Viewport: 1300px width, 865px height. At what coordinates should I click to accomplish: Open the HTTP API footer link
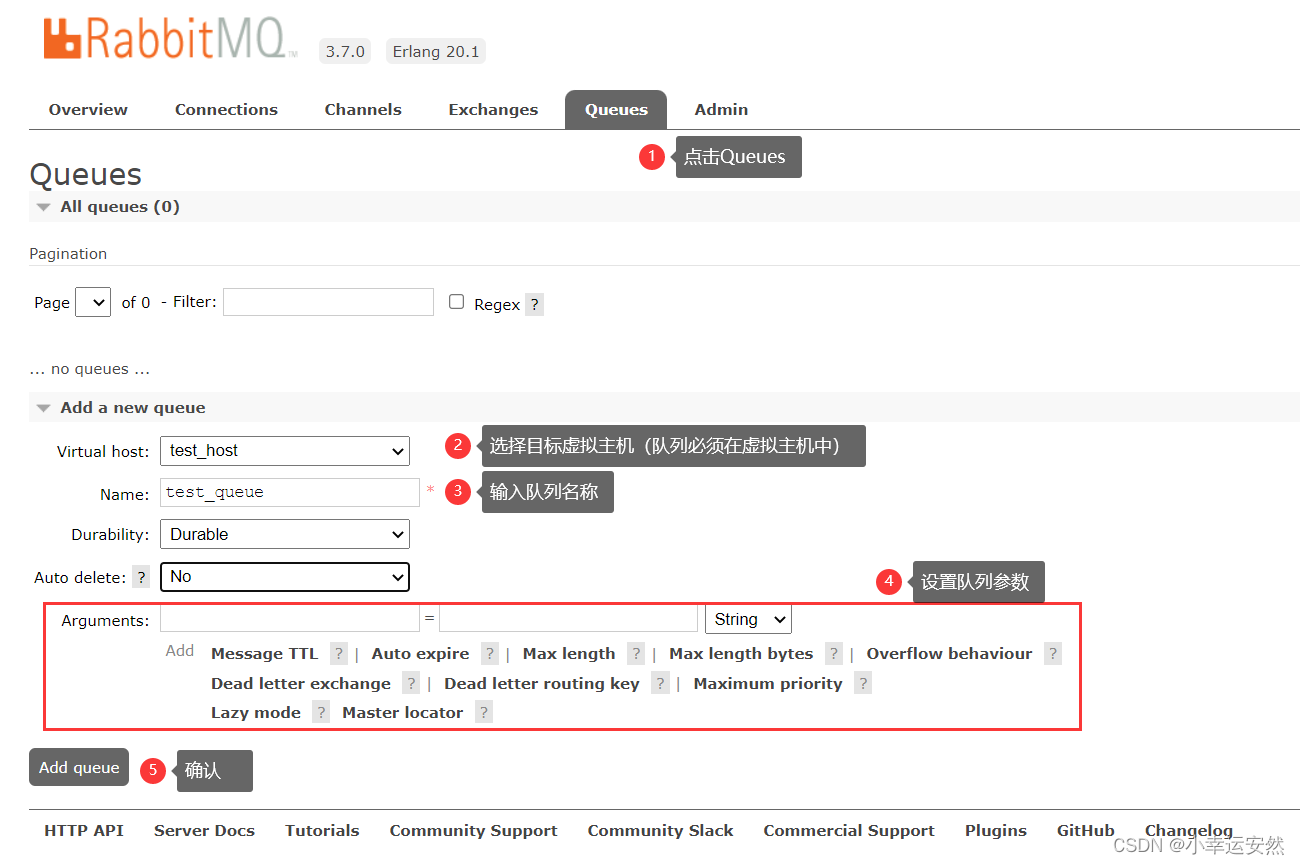point(84,831)
